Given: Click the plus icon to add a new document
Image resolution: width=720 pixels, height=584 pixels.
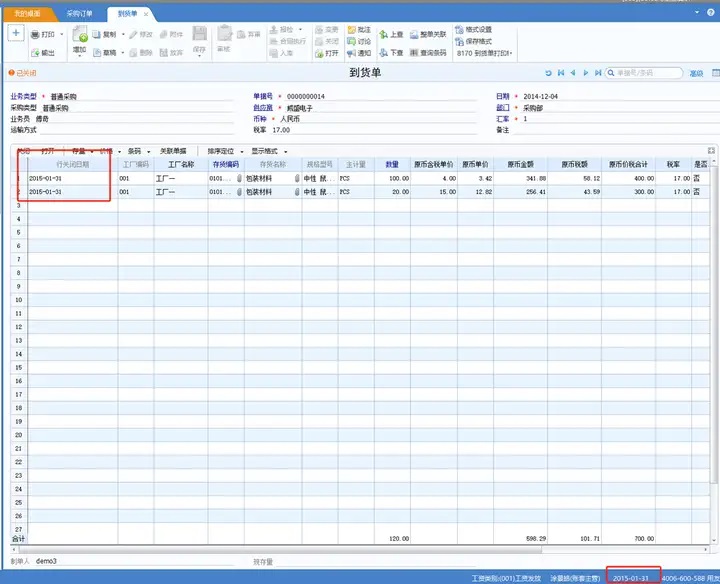Looking at the screenshot, I should click(16, 33).
